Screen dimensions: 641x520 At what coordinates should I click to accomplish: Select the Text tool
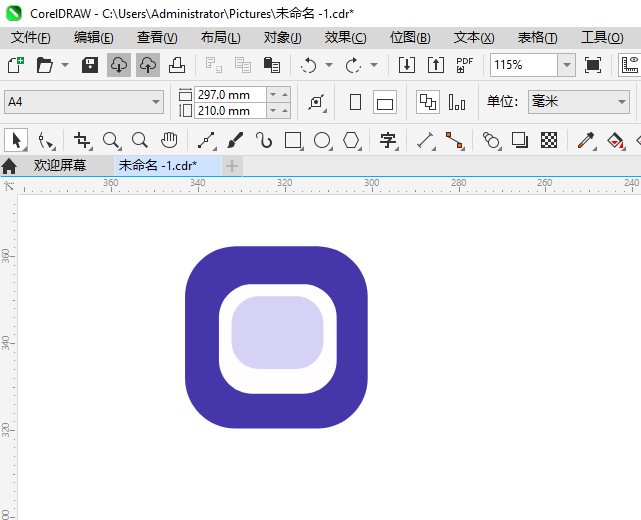(x=388, y=140)
